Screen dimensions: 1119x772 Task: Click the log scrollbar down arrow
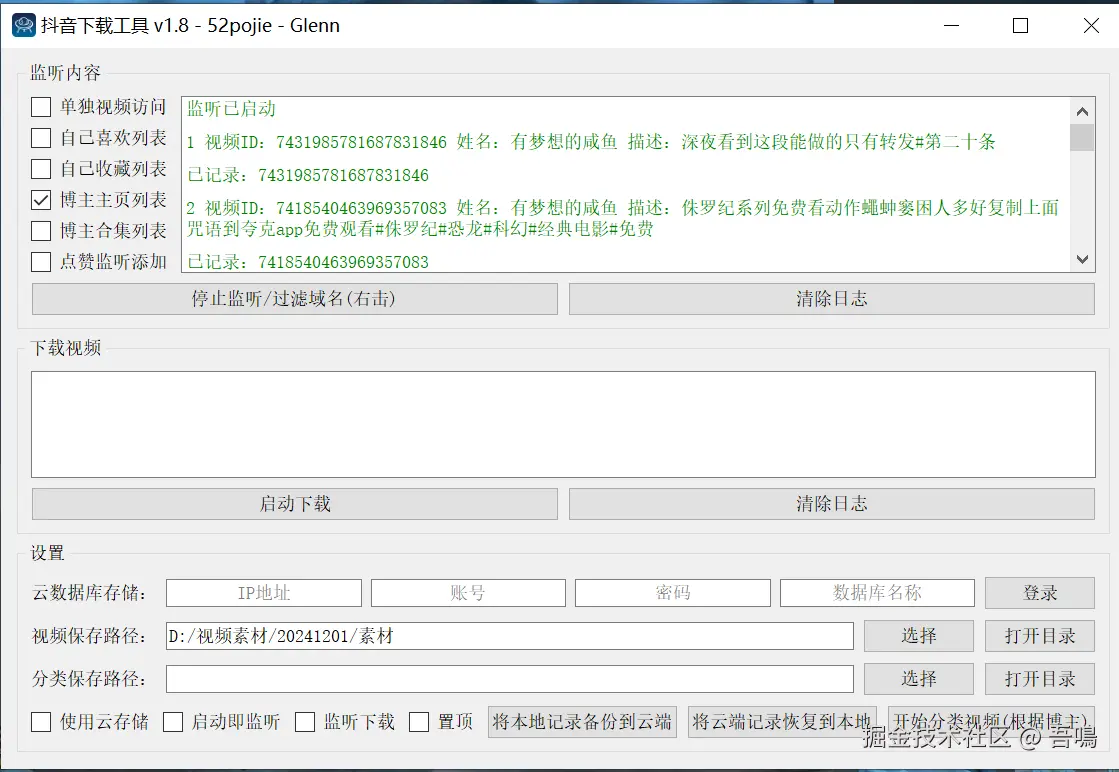[1082, 259]
